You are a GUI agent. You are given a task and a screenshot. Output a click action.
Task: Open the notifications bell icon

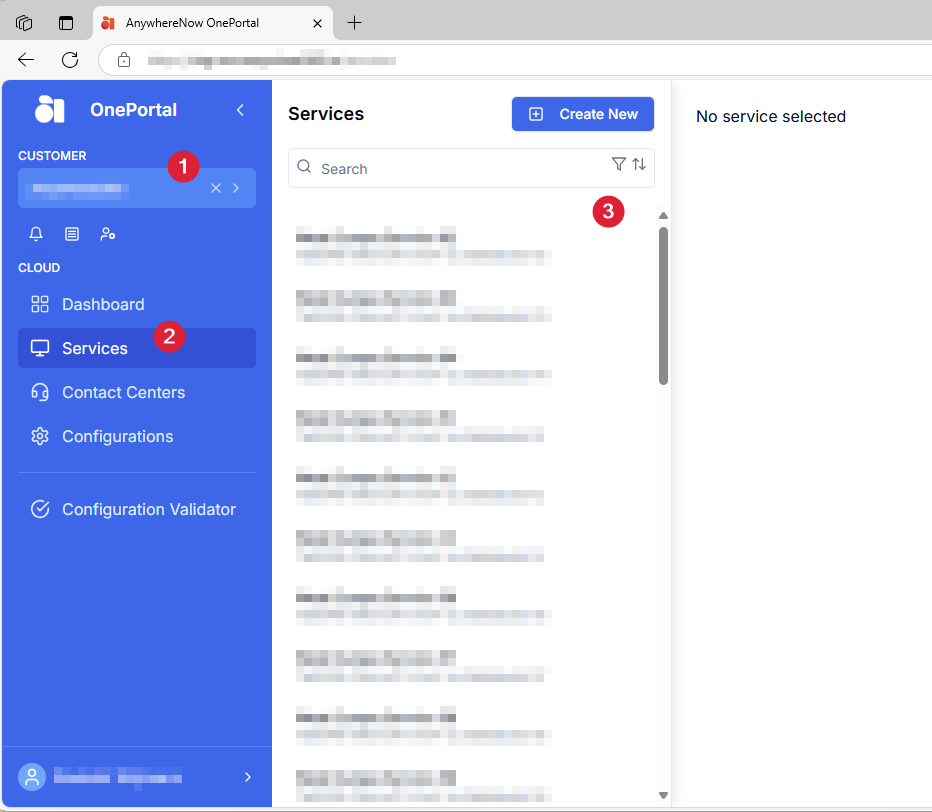(x=36, y=234)
